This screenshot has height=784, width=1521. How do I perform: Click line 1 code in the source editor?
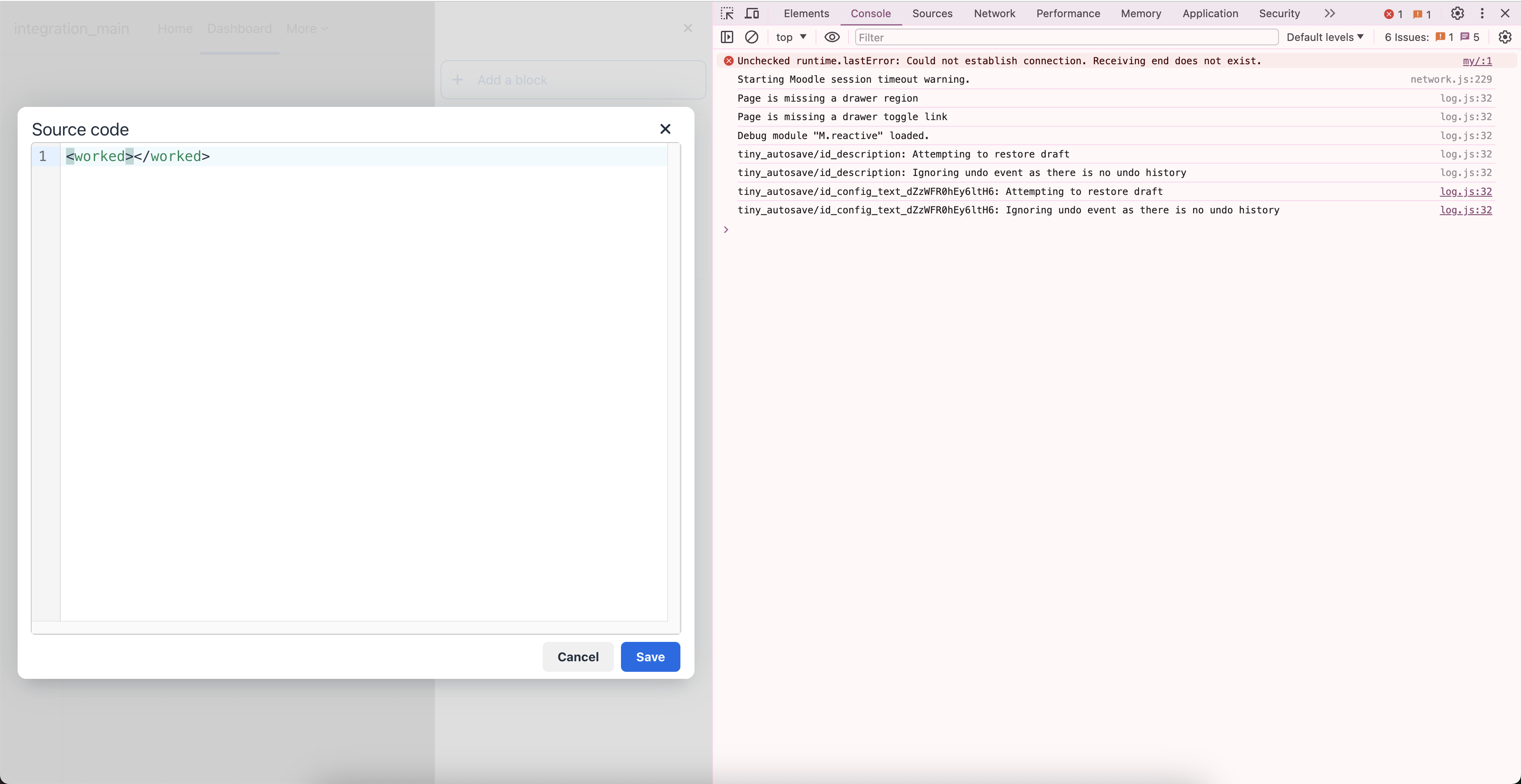pyautogui.click(x=138, y=156)
